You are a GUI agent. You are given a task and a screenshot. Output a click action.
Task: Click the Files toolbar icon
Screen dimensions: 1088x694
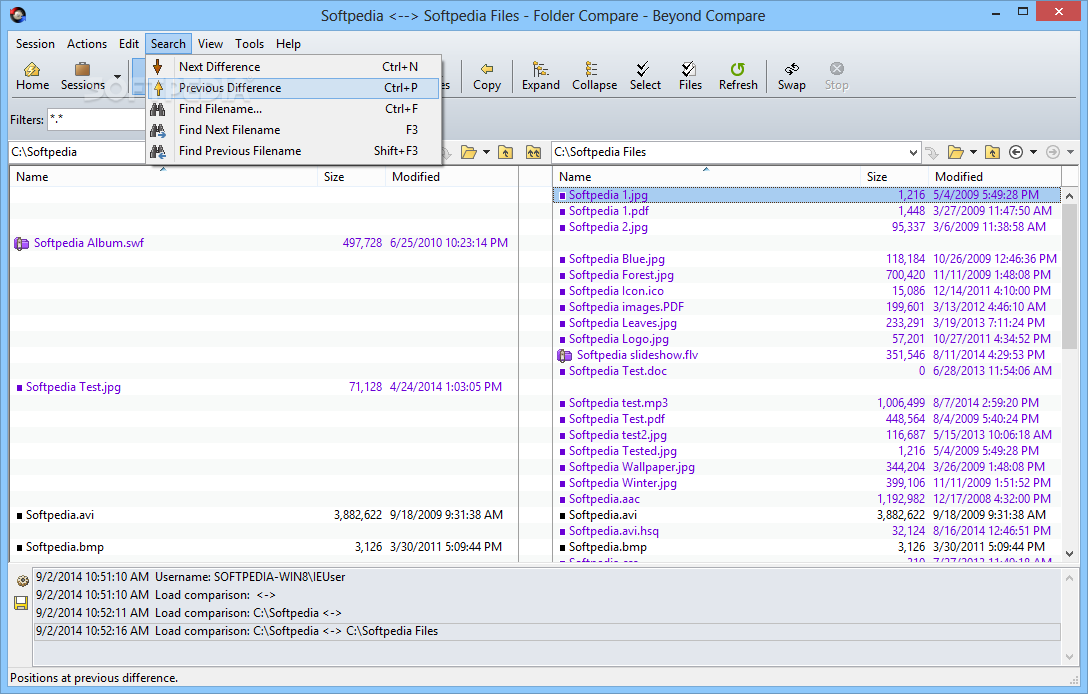(x=689, y=69)
